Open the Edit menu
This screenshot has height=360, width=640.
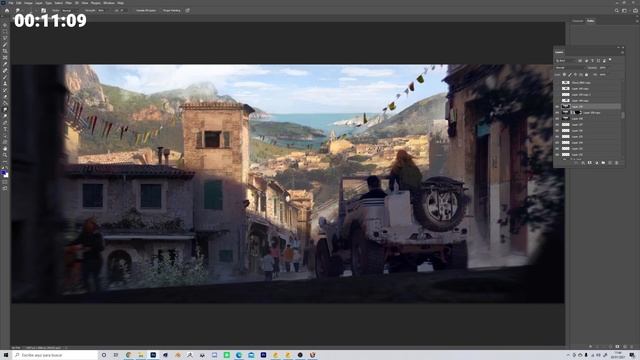pos(18,3)
